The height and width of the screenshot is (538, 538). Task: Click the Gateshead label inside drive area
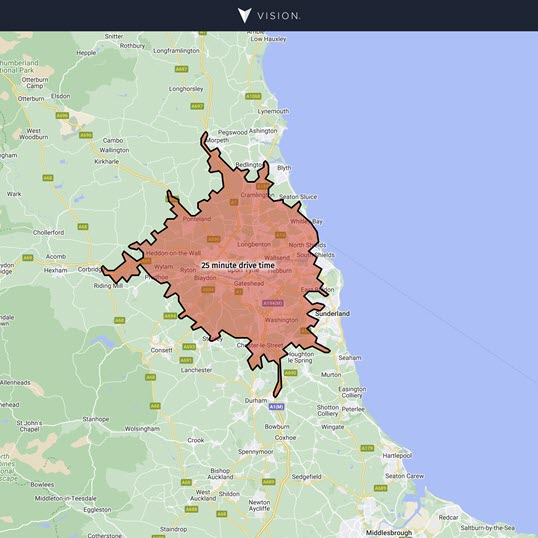coord(249,283)
